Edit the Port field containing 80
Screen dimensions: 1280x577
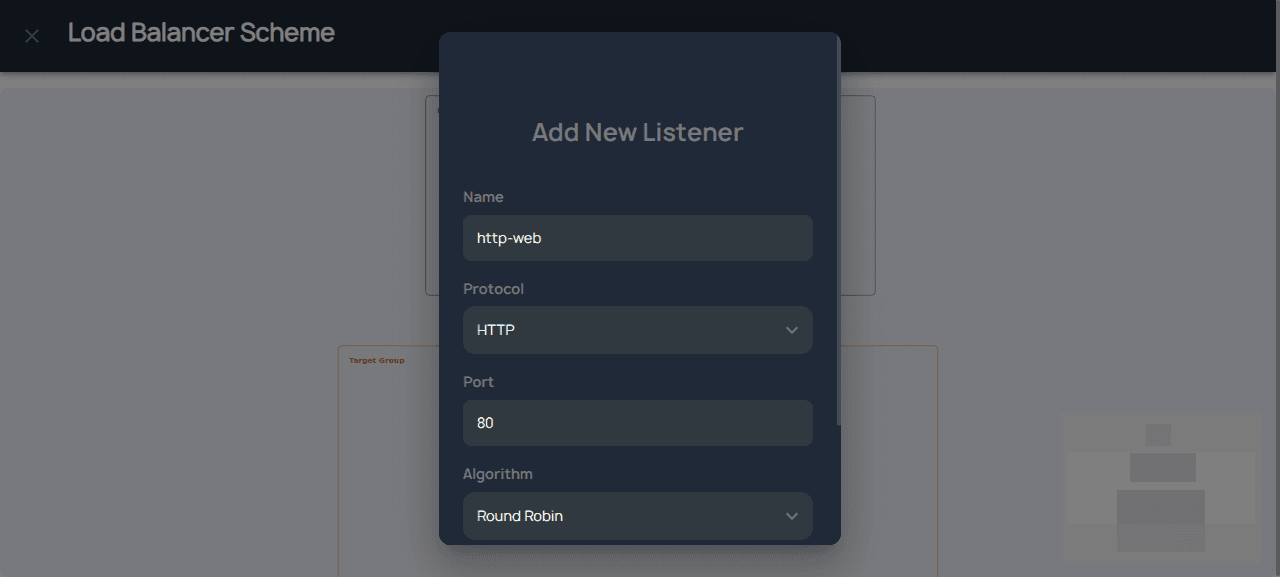coord(638,423)
